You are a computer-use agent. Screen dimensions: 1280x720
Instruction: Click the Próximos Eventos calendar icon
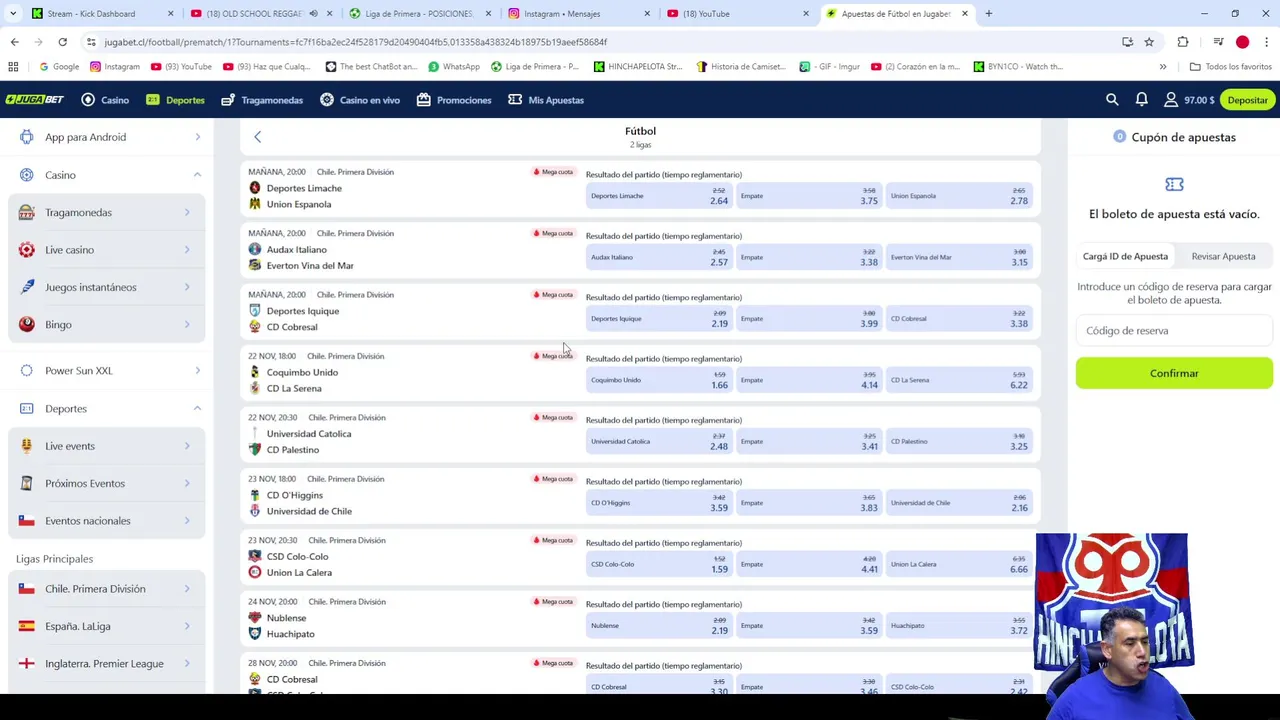click(x=26, y=483)
